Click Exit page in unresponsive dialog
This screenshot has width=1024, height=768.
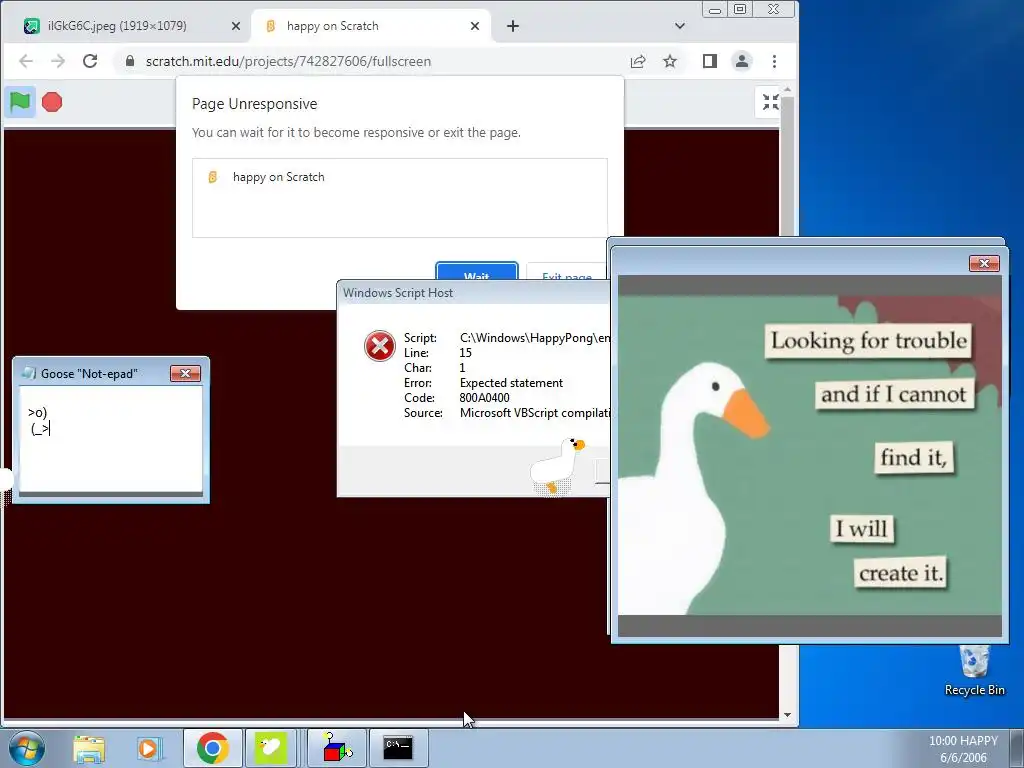click(x=566, y=272)
